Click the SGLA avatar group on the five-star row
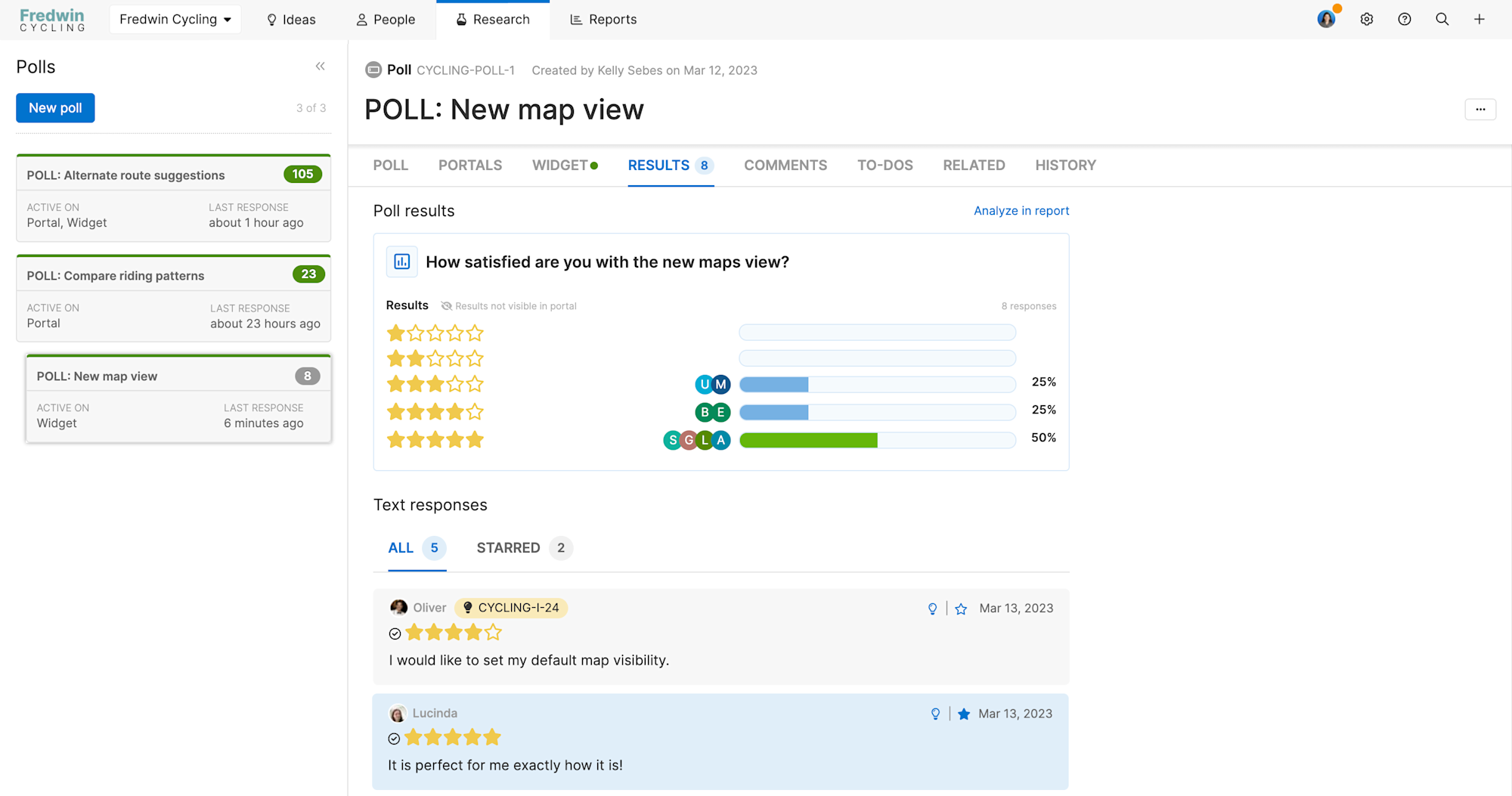Image resolution: width=1512 pixels, height=796 pixels. click(x=696, y=439)
